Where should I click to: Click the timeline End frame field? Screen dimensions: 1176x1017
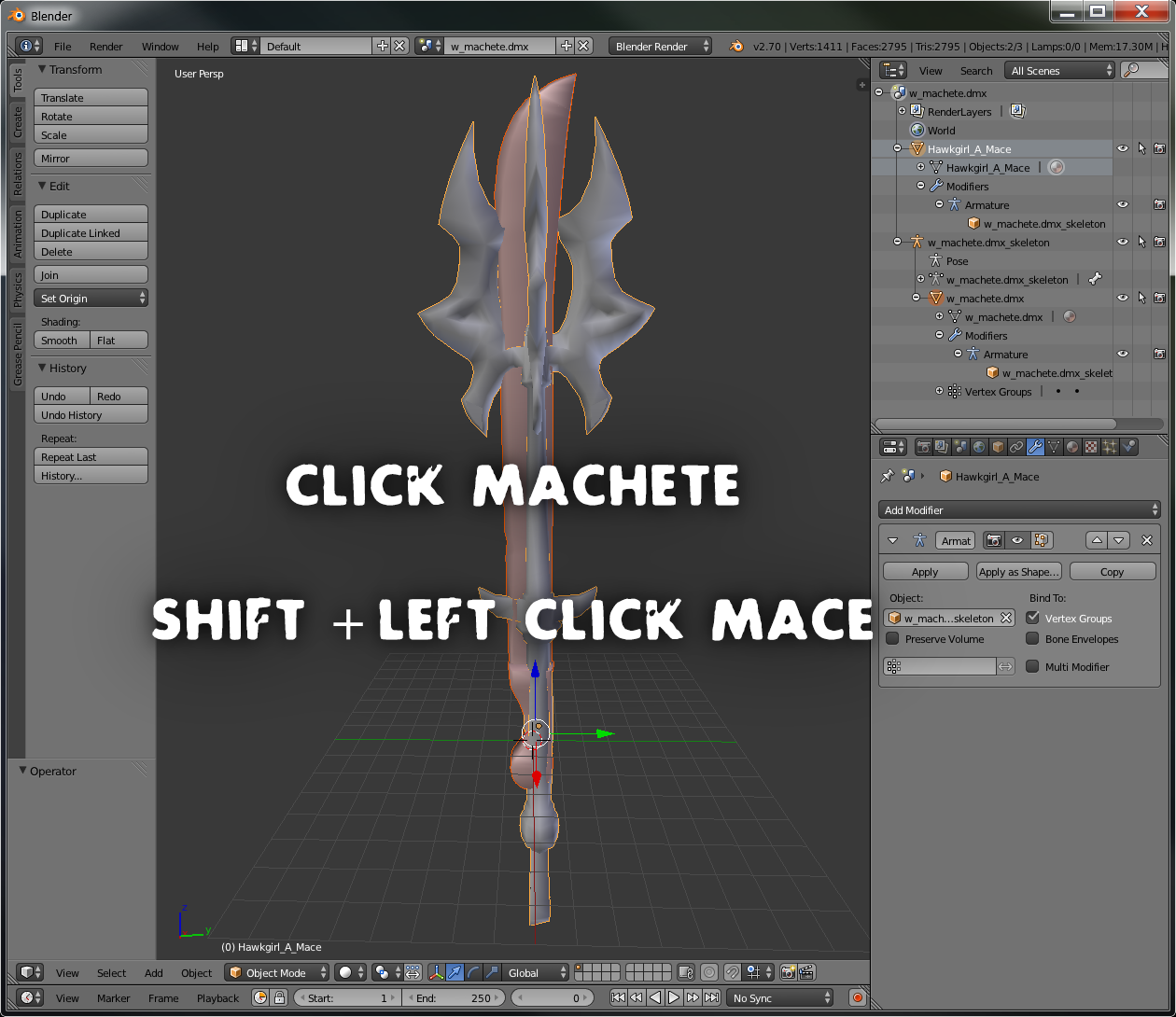pos(455,997)
